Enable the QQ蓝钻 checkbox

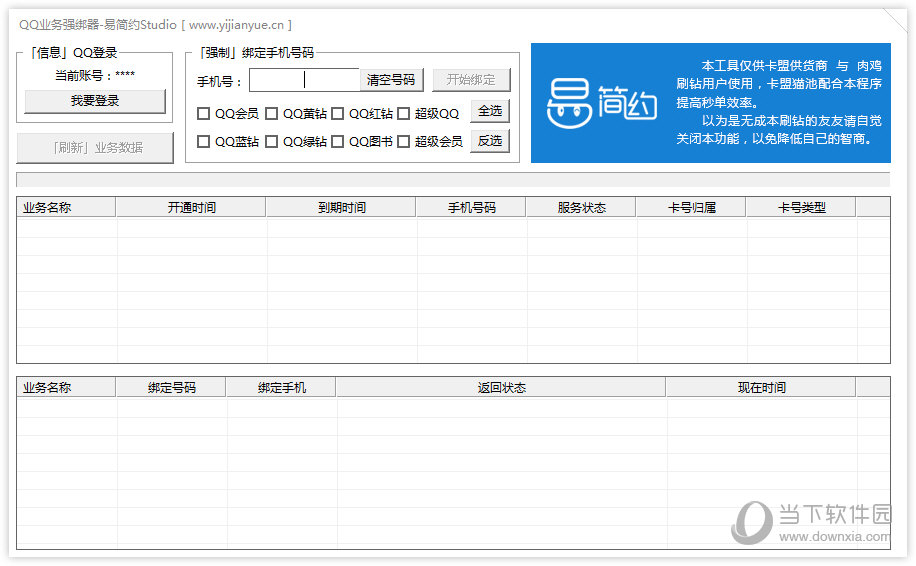click(204, 142)
